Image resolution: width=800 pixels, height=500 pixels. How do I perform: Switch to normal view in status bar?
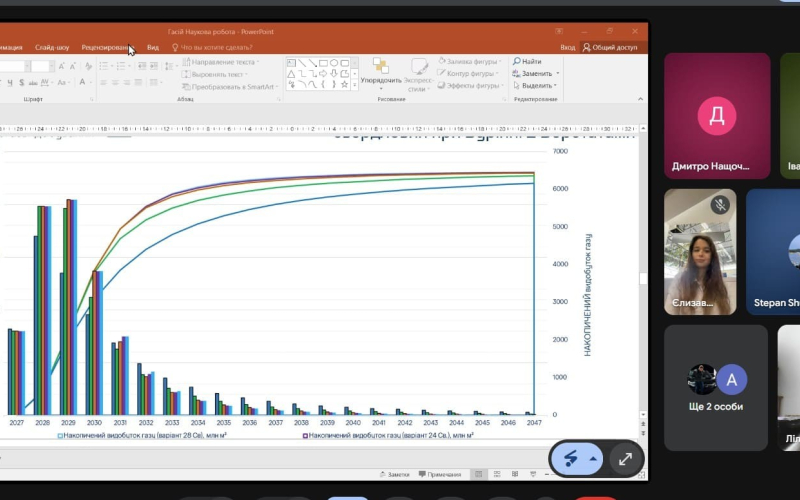(x=480, y=474)
